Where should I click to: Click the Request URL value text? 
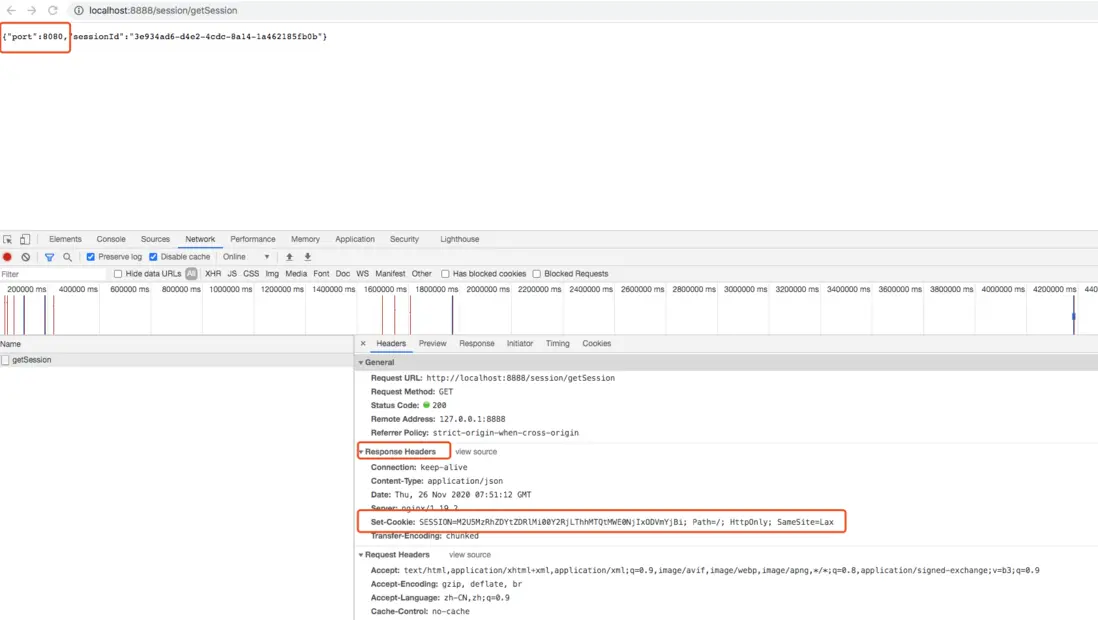pos(520,378)
